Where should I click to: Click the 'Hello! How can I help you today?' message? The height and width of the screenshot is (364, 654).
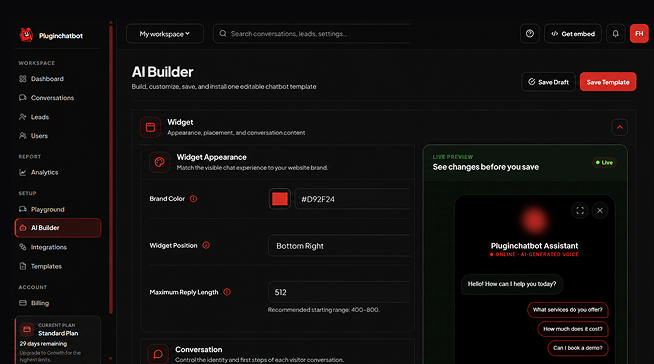pyautogui.click(x=512, y=284)
